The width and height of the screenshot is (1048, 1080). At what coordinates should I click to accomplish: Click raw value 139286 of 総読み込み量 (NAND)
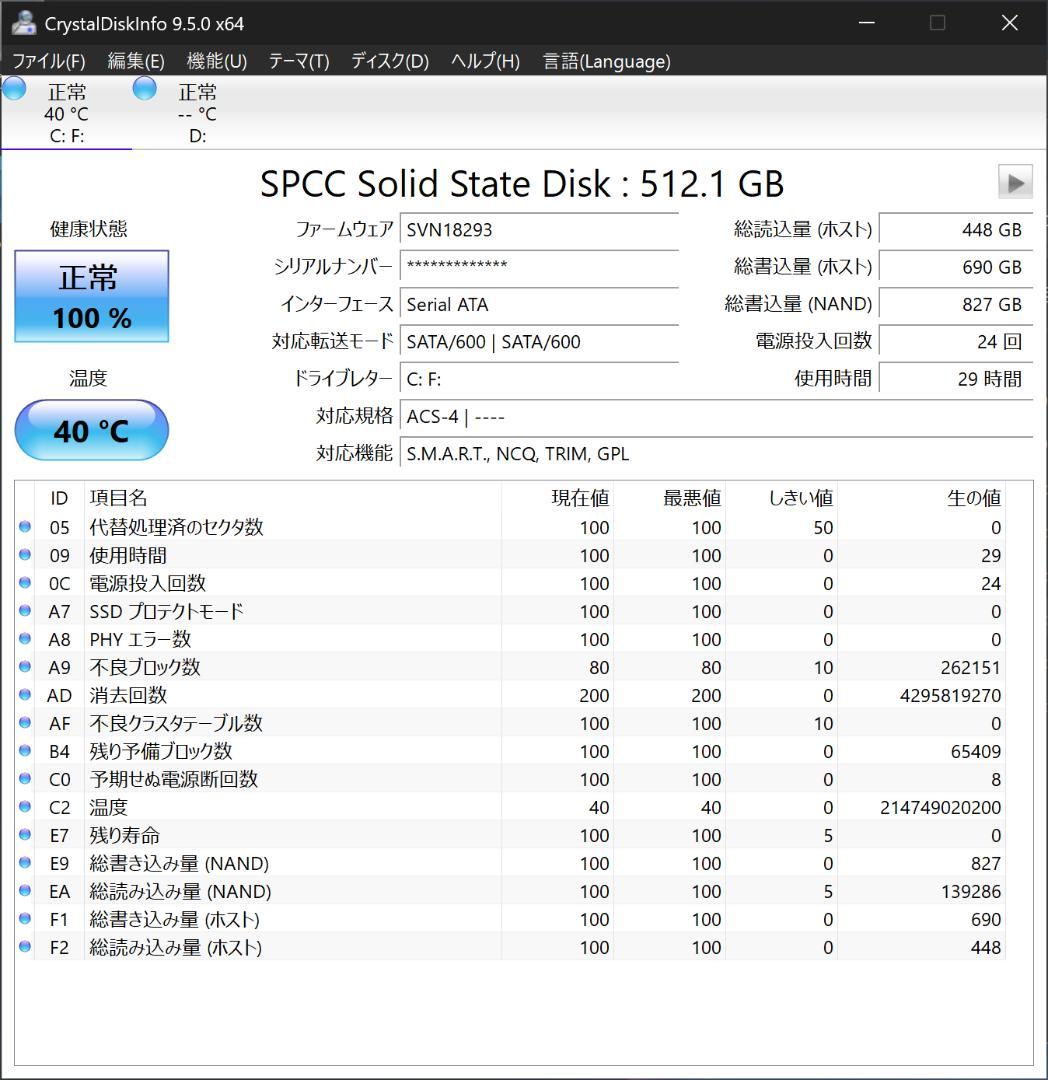pos(971,892)
